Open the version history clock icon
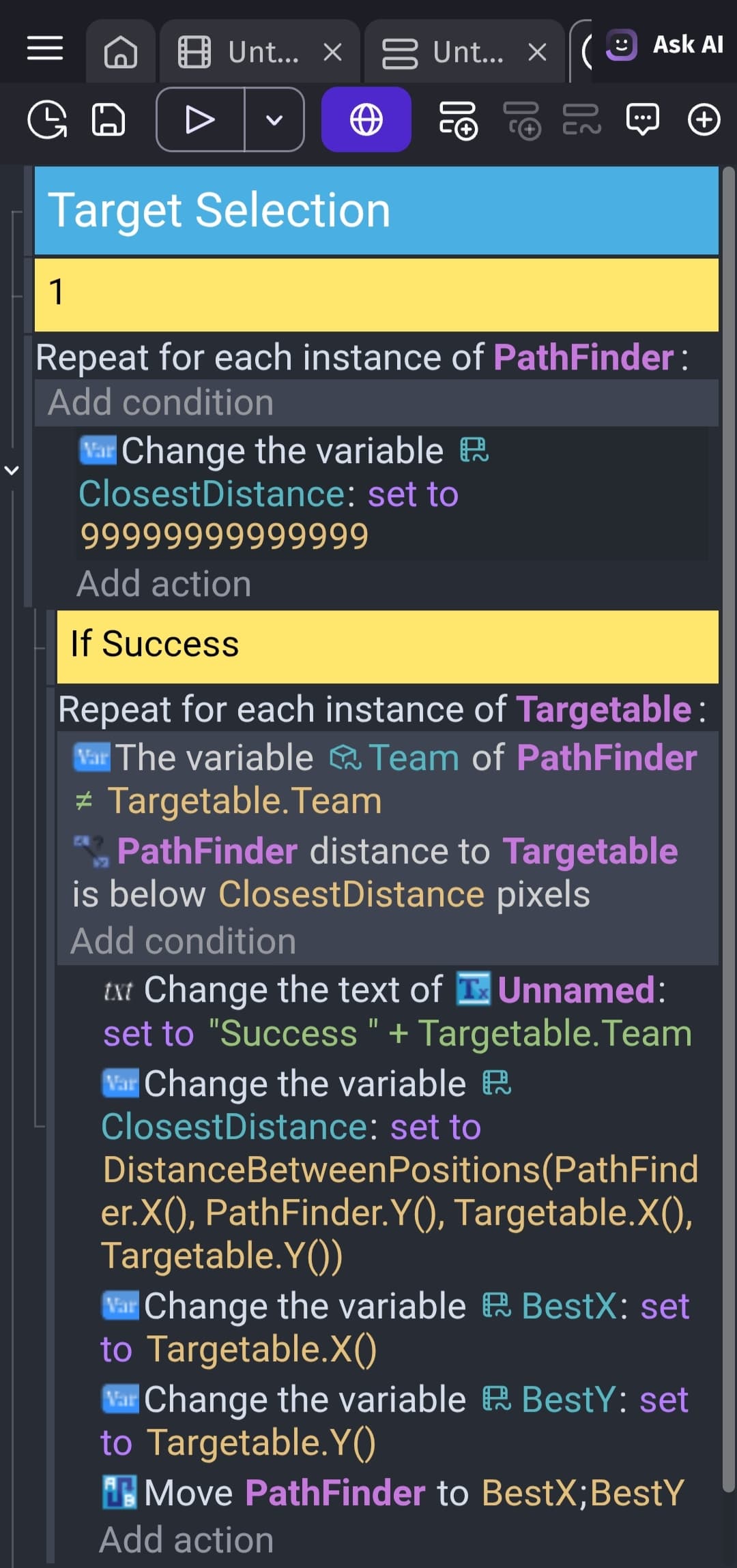Viewport: 737px width, 1568px height. click(x=47, y=120)
